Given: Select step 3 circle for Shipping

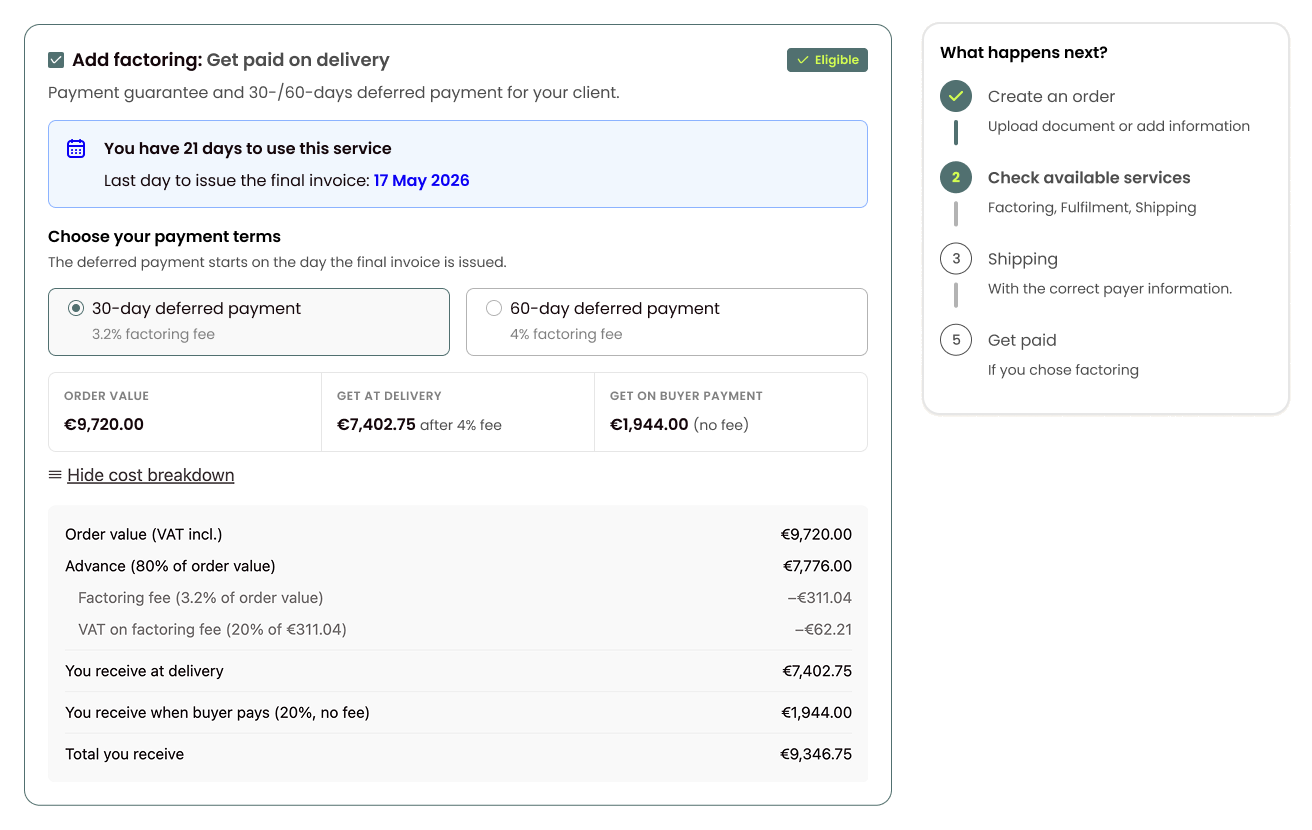Looking at the screenshot, I should point(956,259).
